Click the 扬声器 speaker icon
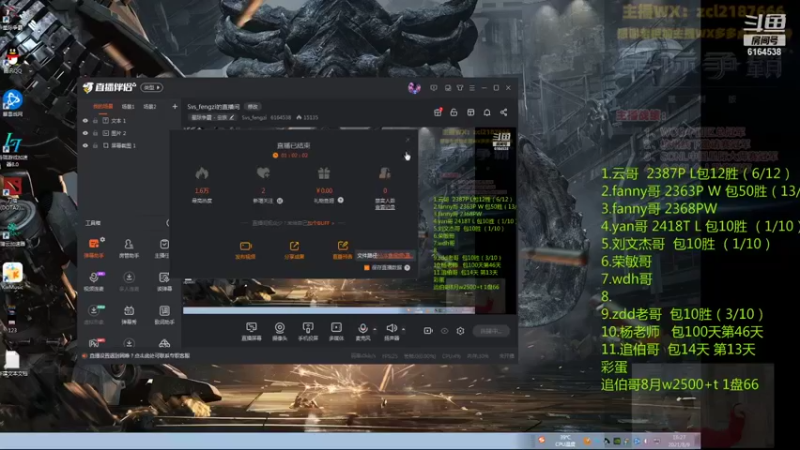Viewport: 800px width, 450px height. pos(391,329)
